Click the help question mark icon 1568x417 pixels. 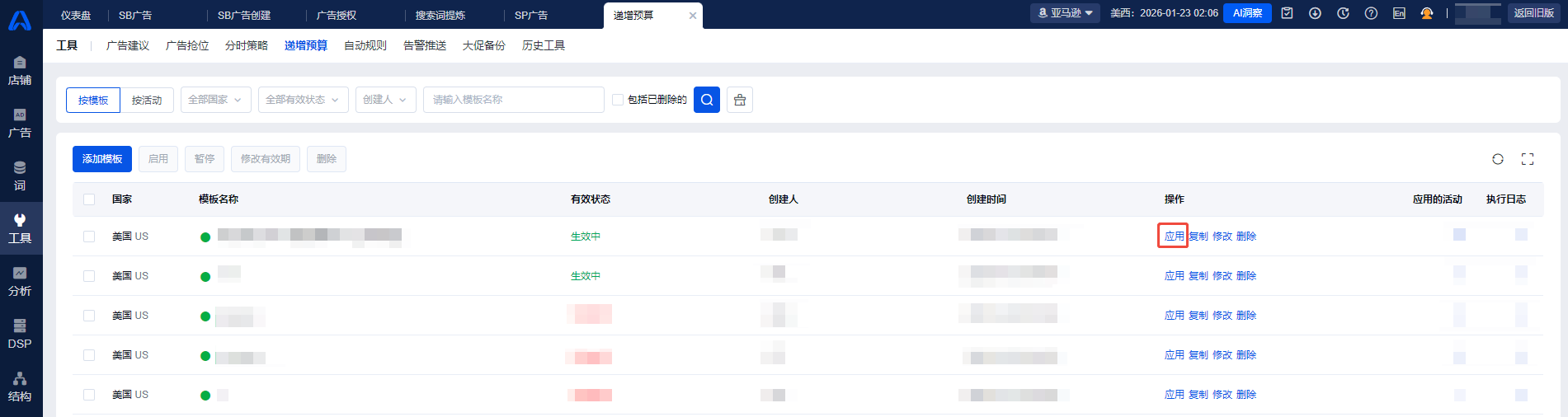tap(1371, 13)
